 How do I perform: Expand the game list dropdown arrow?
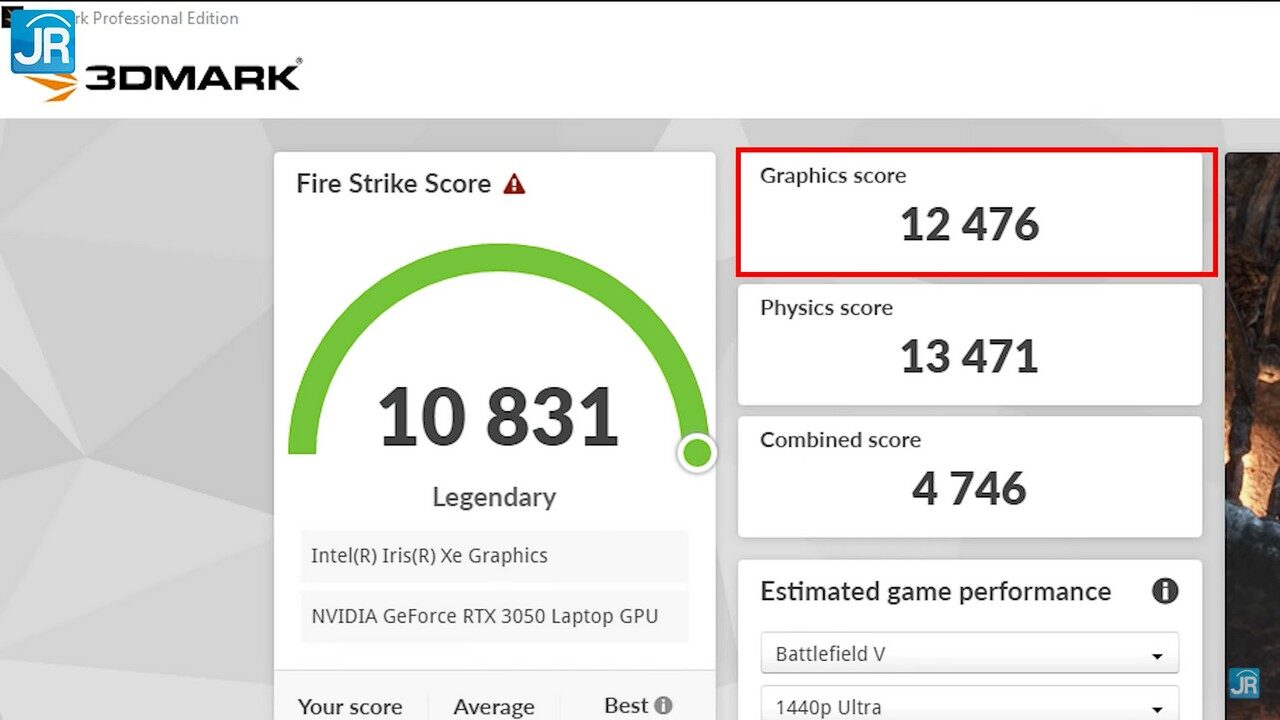1157,653
